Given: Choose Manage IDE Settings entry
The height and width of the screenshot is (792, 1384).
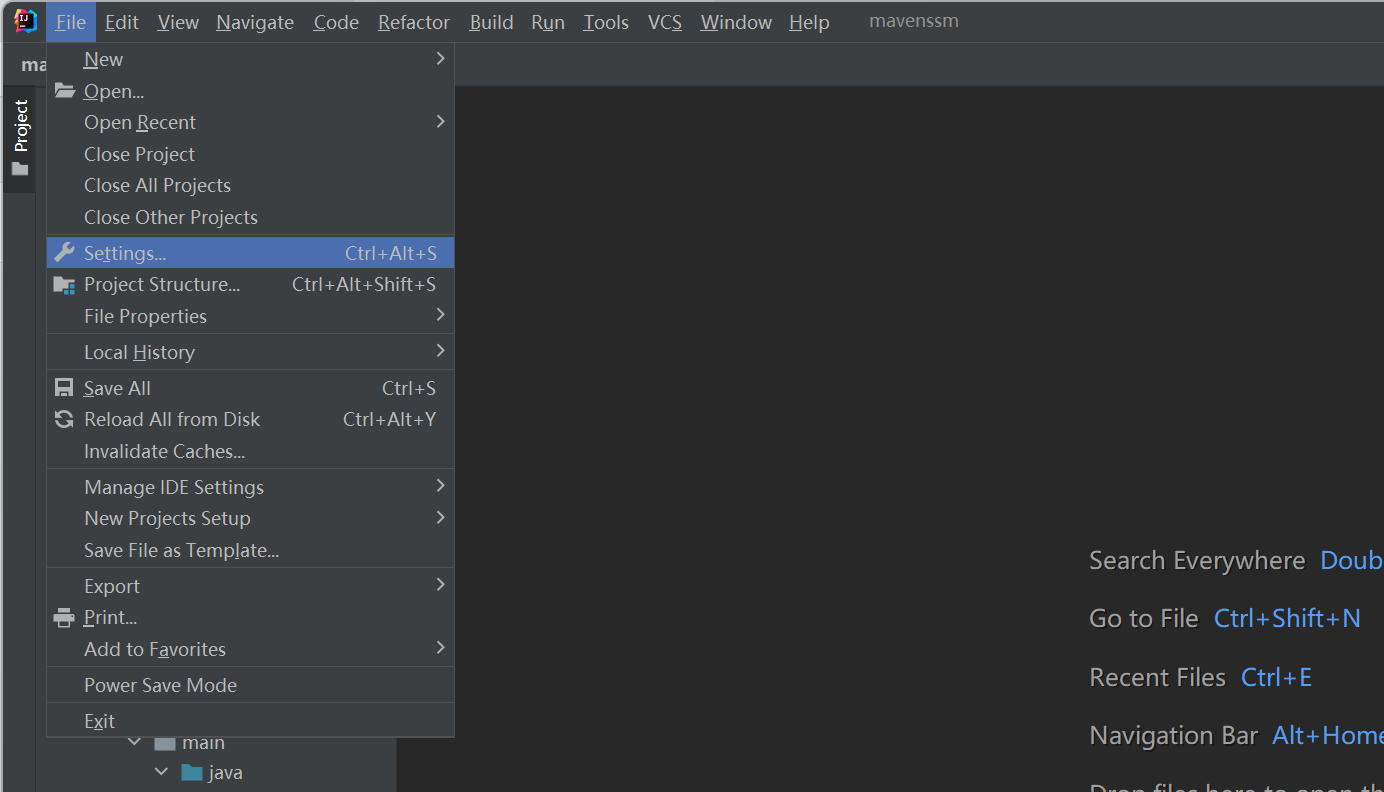Looking at the screenshot, I should tap(250, 487).
